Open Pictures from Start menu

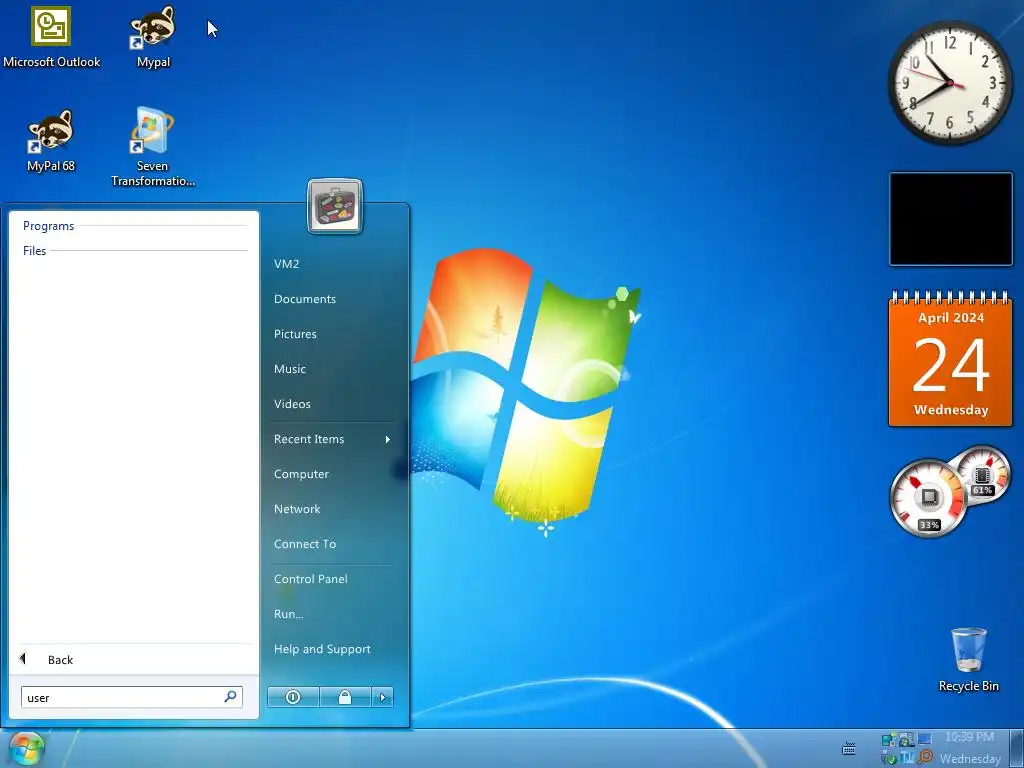pyautogui.click(x=295, y=334)
